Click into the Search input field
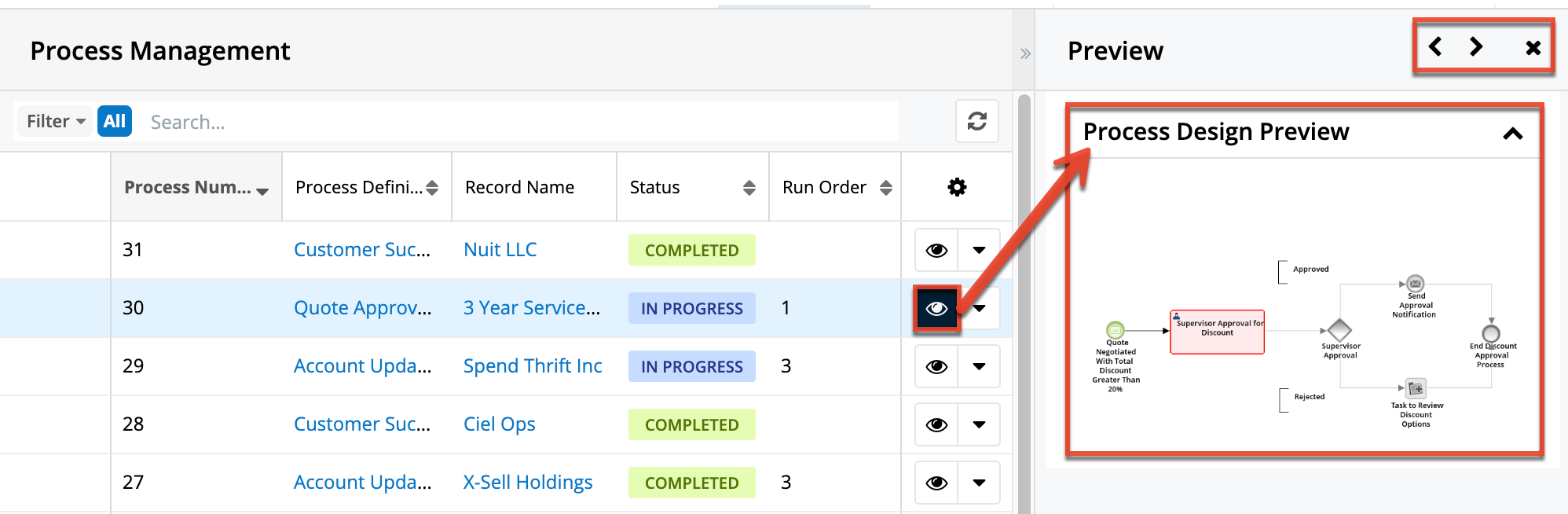This screenshot has width=1568, height=514. pyautogui.click(x=518, y=122)
